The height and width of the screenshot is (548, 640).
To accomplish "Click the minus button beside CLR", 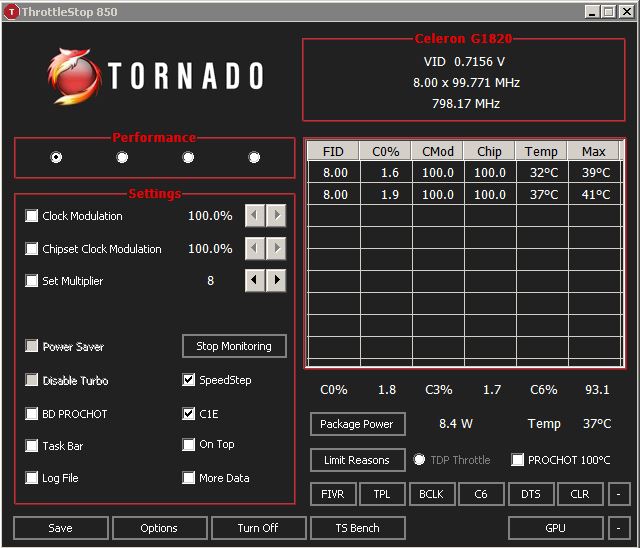I will coord(619,494).
